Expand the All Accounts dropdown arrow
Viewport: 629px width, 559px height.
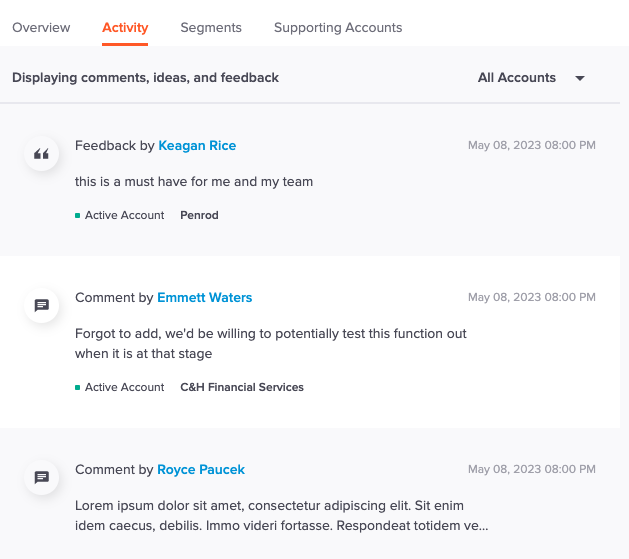click(x=580, y=78)
